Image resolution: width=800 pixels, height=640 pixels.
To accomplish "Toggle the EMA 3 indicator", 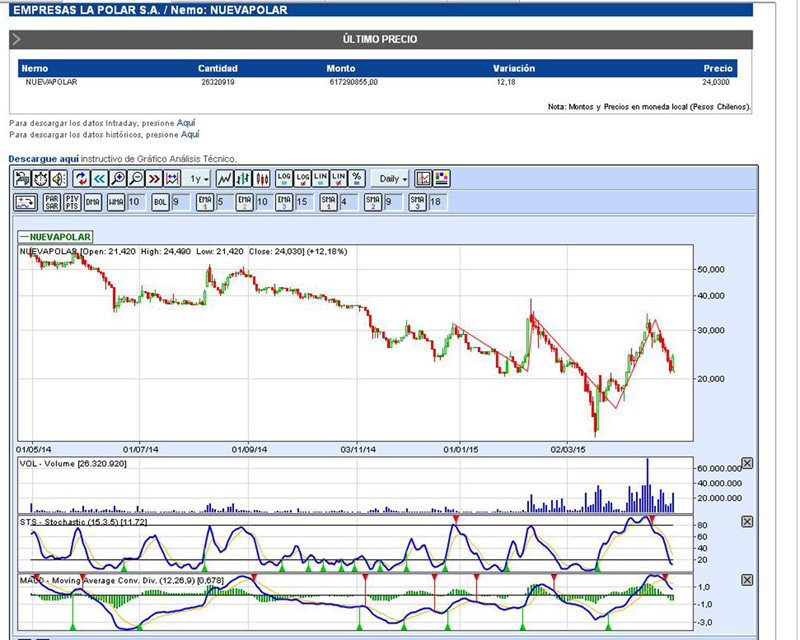I will 285,203.
